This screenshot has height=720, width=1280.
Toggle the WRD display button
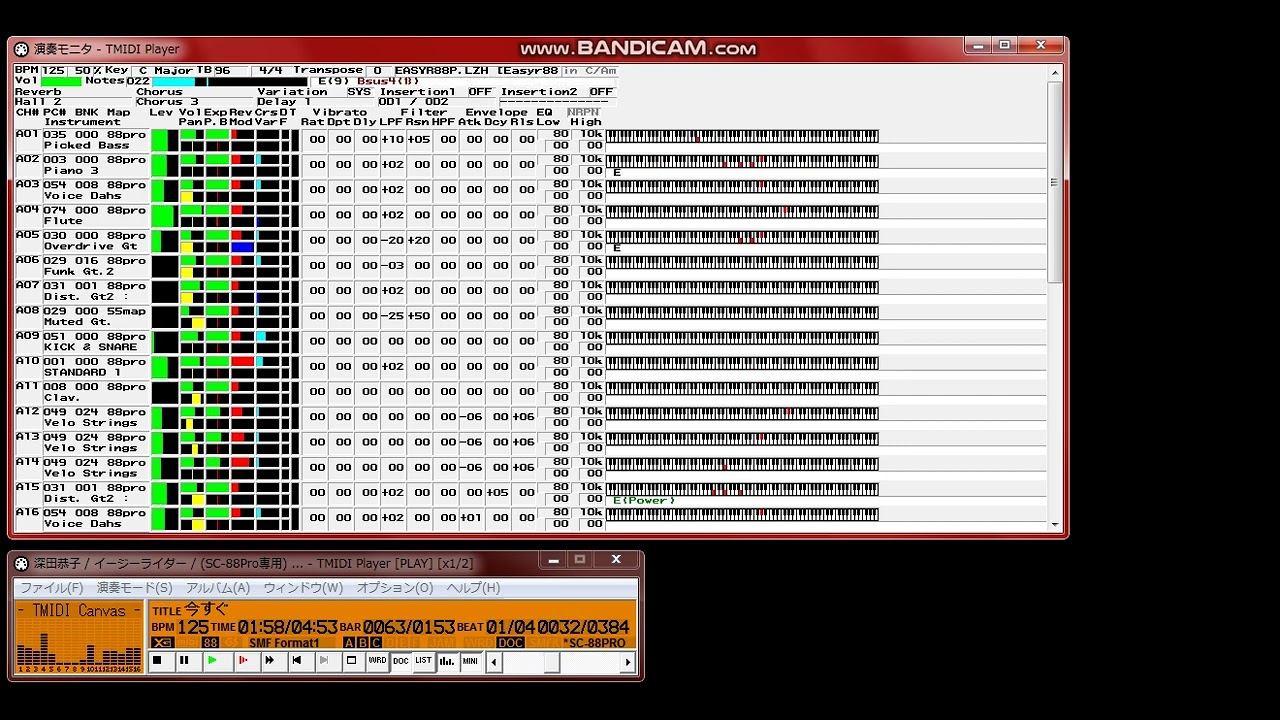pyautogui.click(x=377, y=661)
